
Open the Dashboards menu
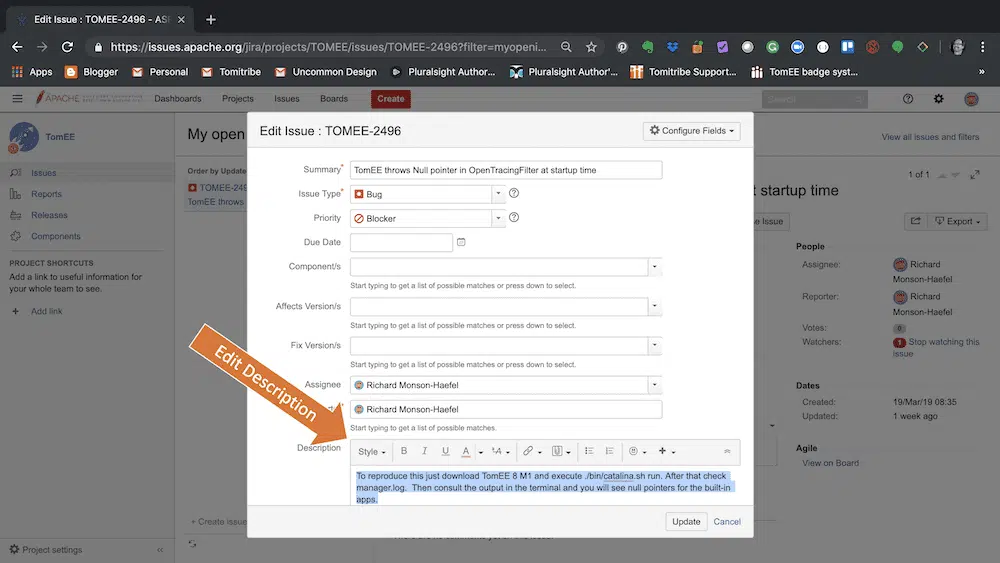point(177,99)
